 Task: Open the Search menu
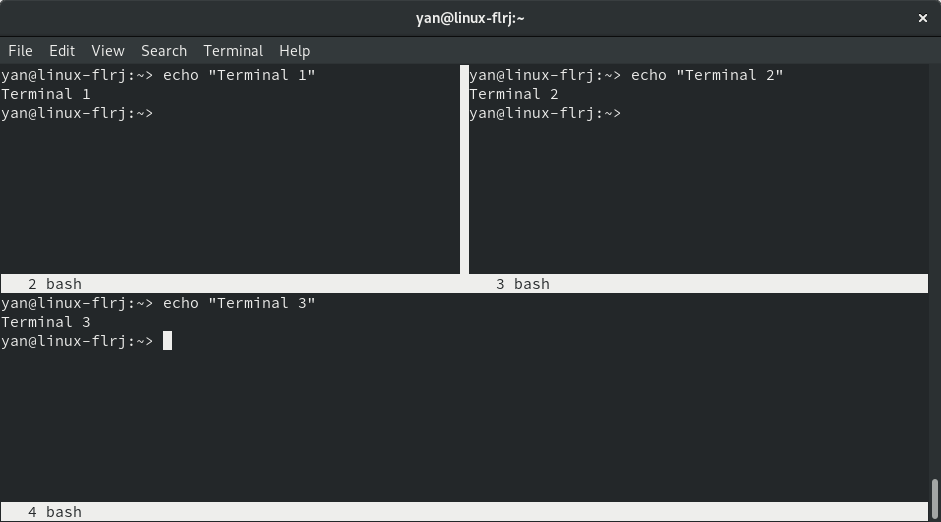click(164, 51)
